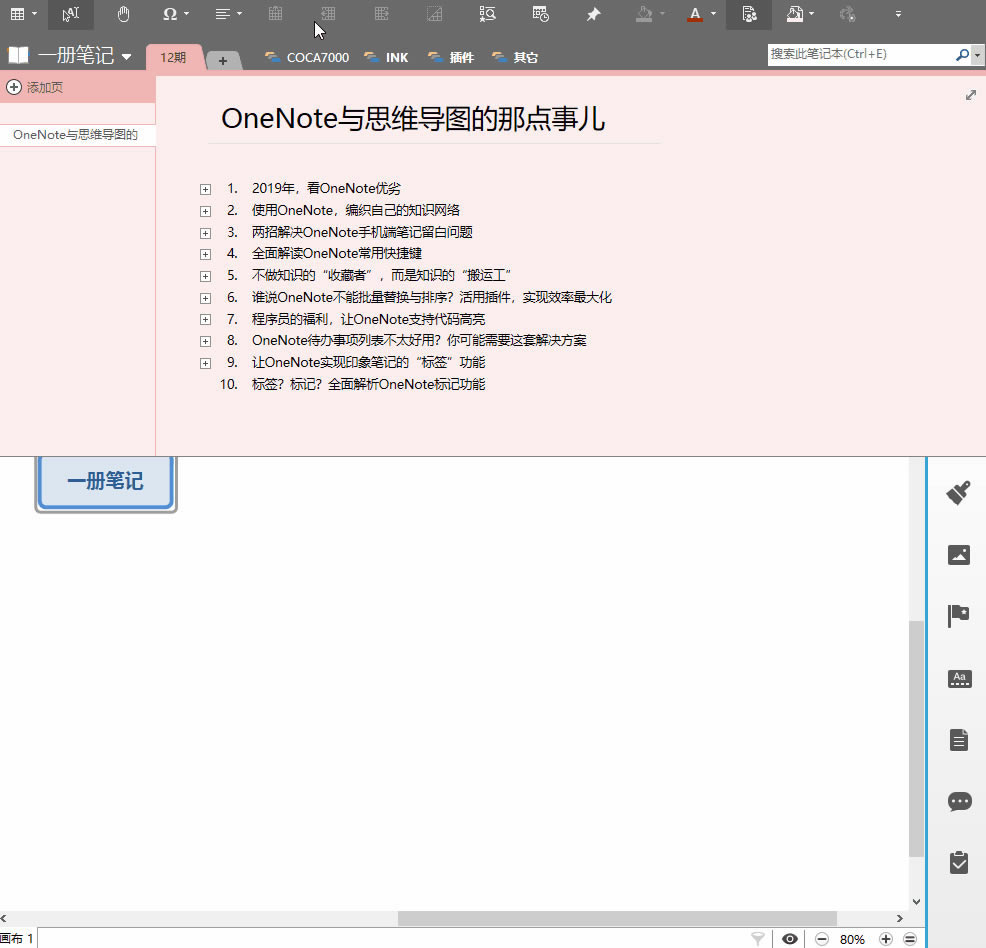
Task: Click the plus tab to create a new section
Action: pos(222,60)
